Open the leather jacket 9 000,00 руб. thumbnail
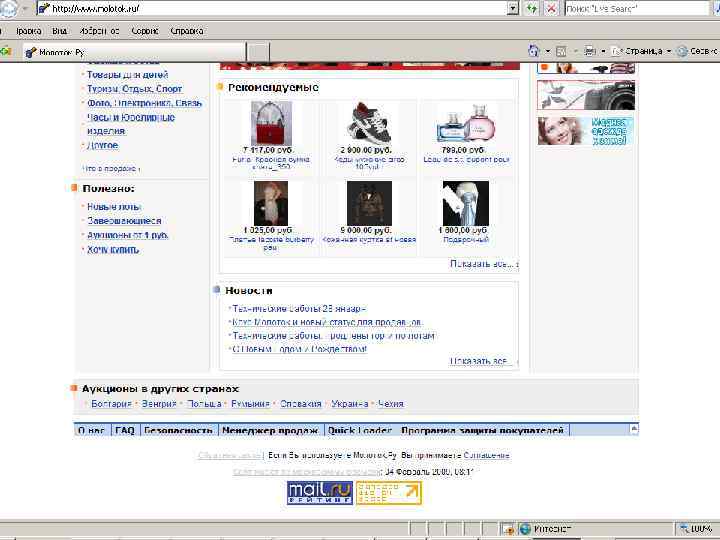 pos(369,203)
